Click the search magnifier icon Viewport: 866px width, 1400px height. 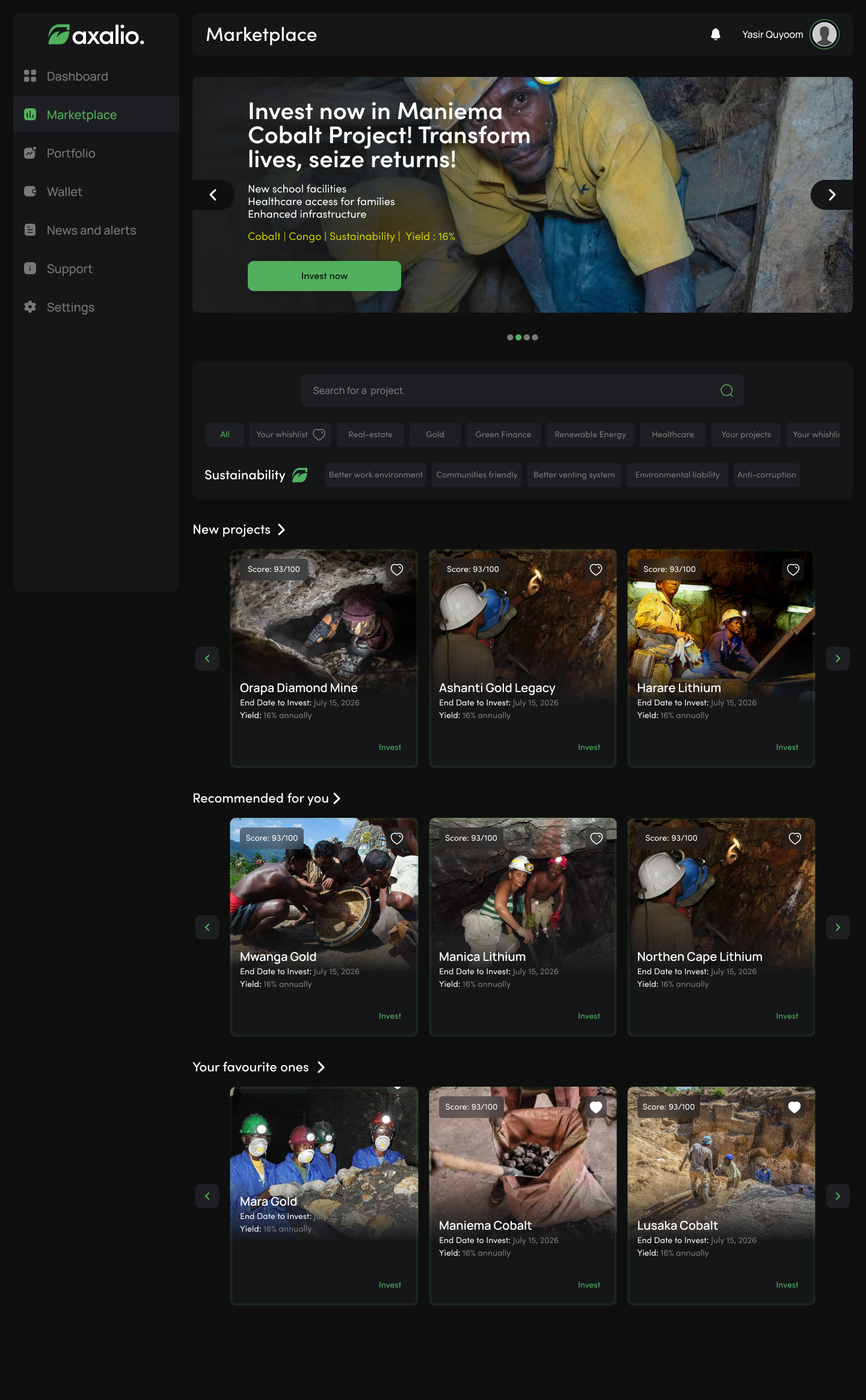pyautogui.click(x=726, y=391)
